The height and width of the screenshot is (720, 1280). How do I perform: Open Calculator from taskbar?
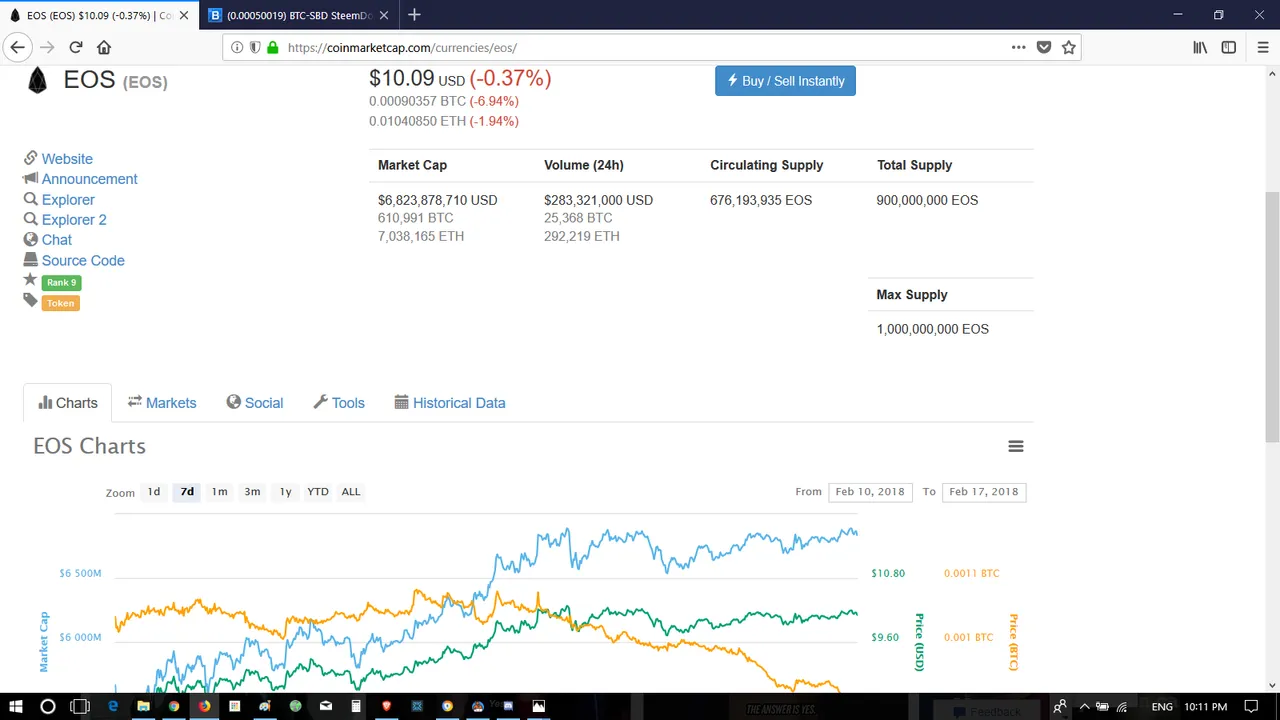pyautogui.click(x=355, y=706)
